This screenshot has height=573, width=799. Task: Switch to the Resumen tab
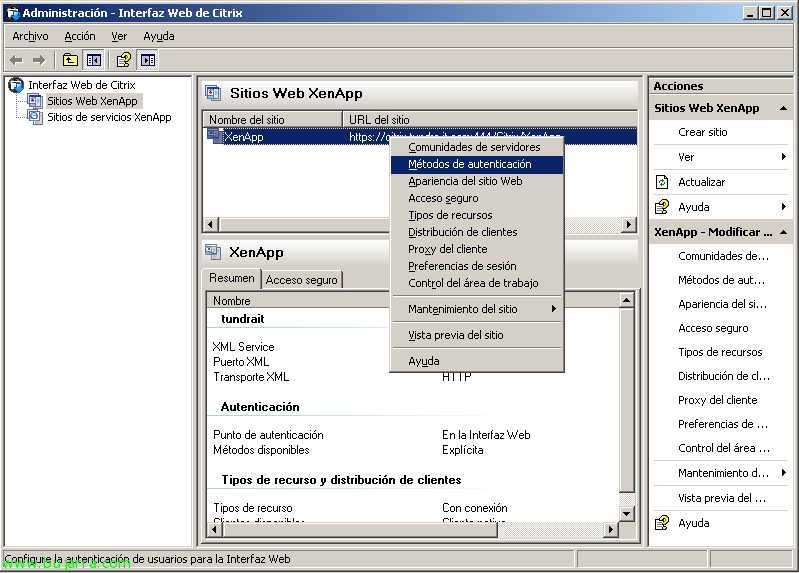pyautogui.click(x=232, y=278)
